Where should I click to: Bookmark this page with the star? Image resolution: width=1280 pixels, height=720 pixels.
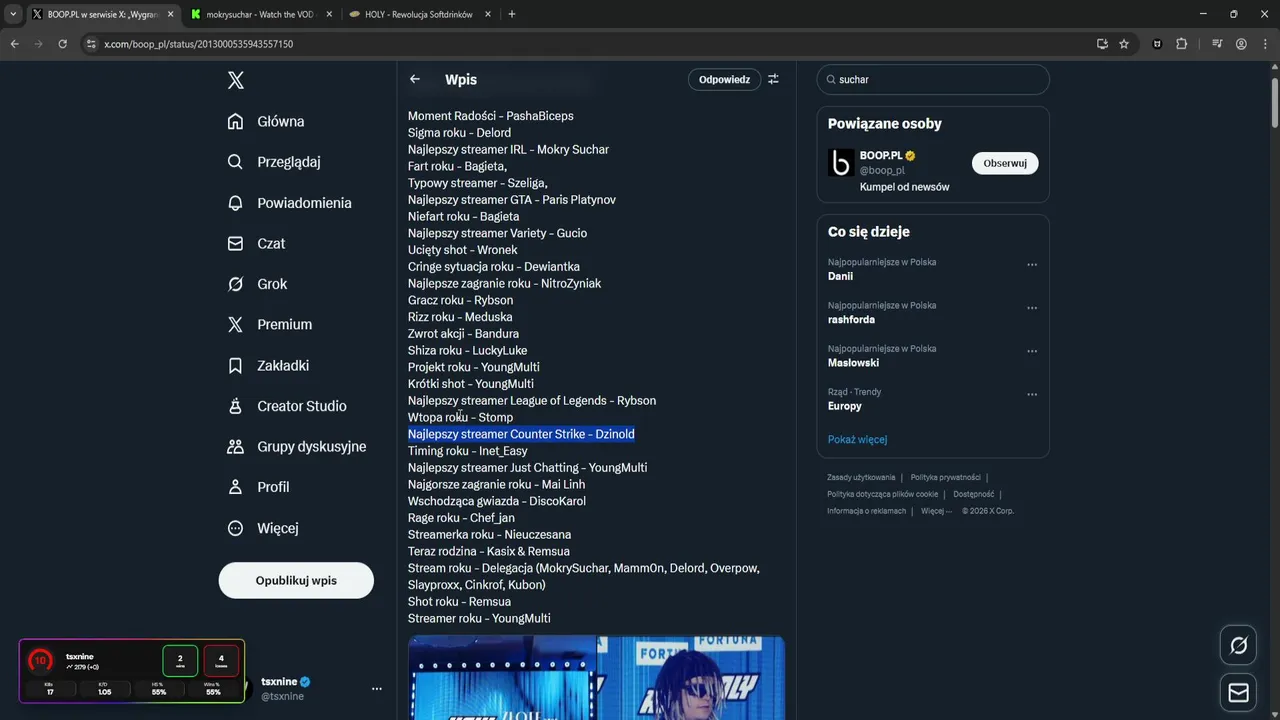point(1124,44)
